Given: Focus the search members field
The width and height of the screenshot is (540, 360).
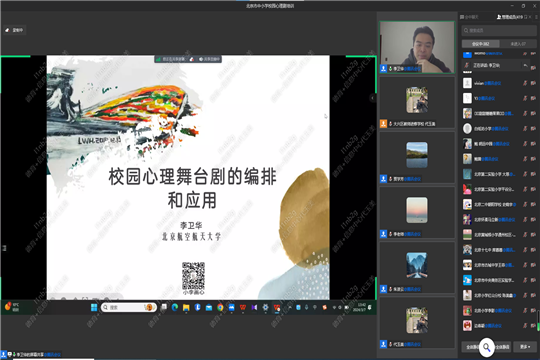Looking at the screenshot, I should 499,30.
